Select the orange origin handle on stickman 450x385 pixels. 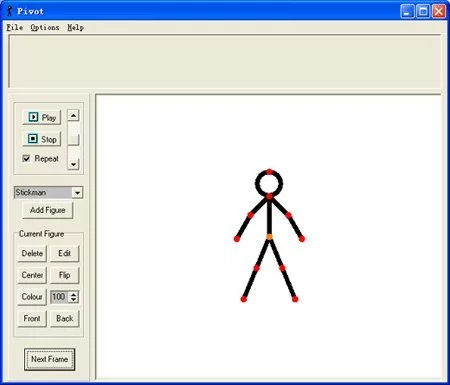(269, 237)
